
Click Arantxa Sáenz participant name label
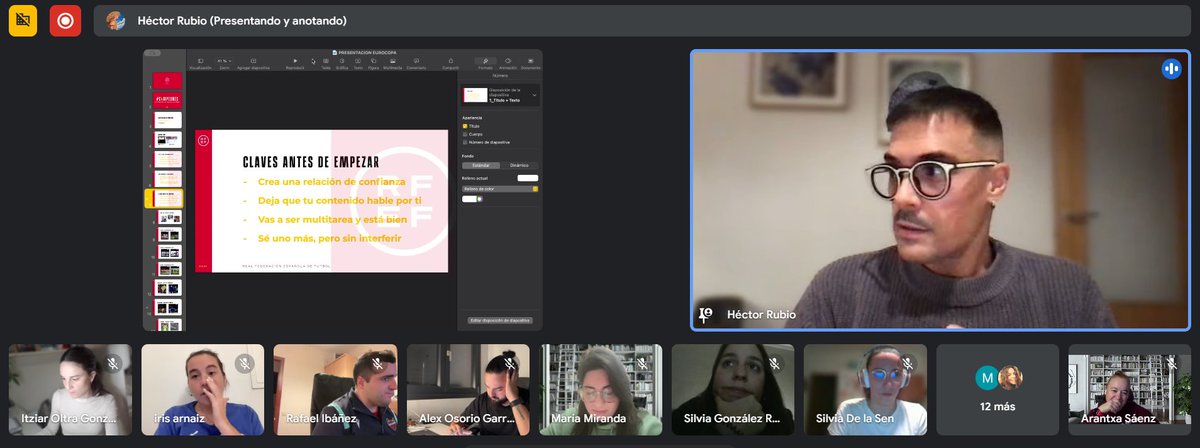tap(1120, 419)
